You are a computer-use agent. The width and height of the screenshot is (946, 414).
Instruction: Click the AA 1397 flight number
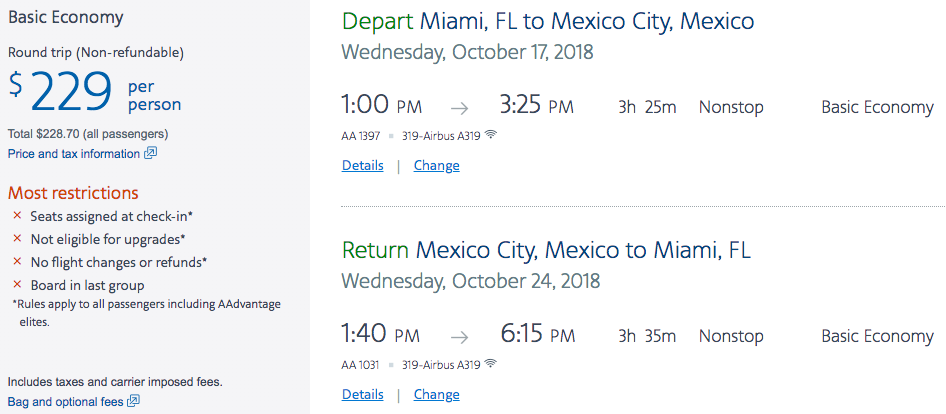[x=358, y=136]
